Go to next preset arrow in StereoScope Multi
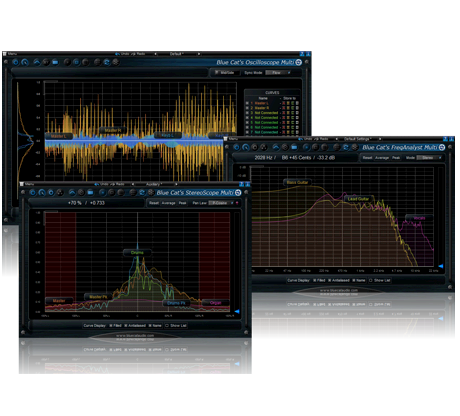The height and width of the screenshot is (416, 460). click(176, 184)
